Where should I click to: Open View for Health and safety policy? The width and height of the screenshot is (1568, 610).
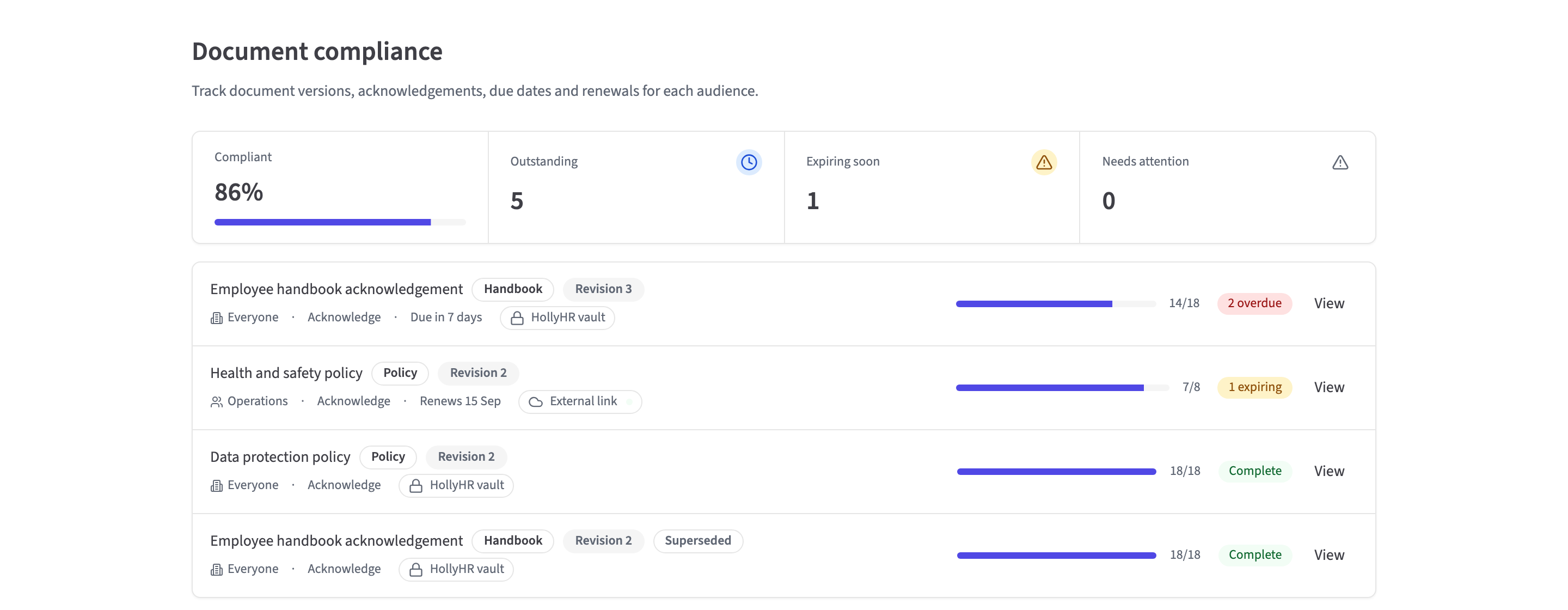[1329, 387]
